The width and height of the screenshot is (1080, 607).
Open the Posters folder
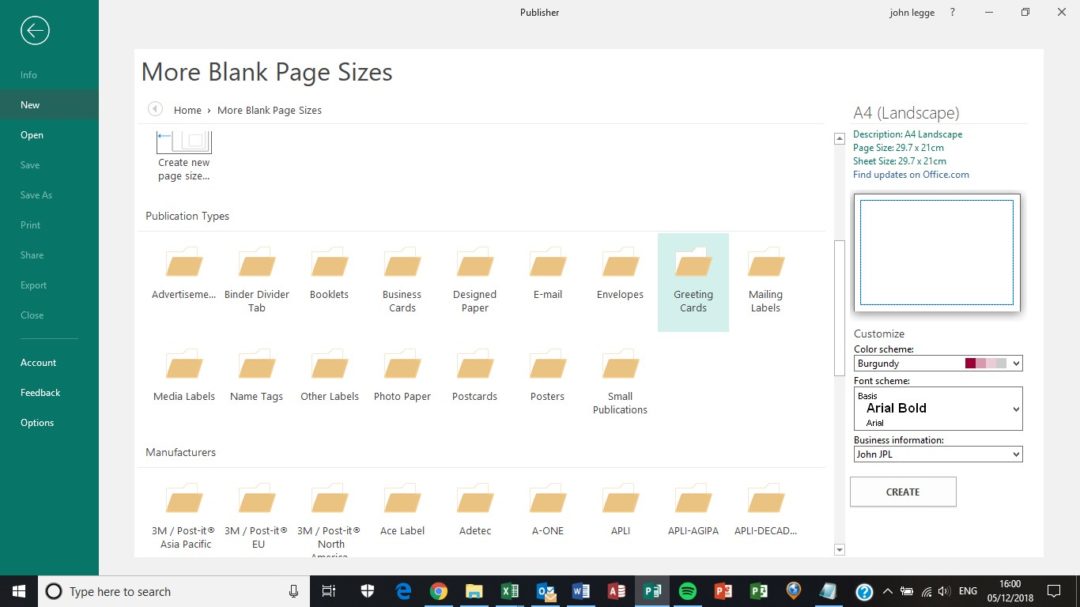click(x=548, y=376)
